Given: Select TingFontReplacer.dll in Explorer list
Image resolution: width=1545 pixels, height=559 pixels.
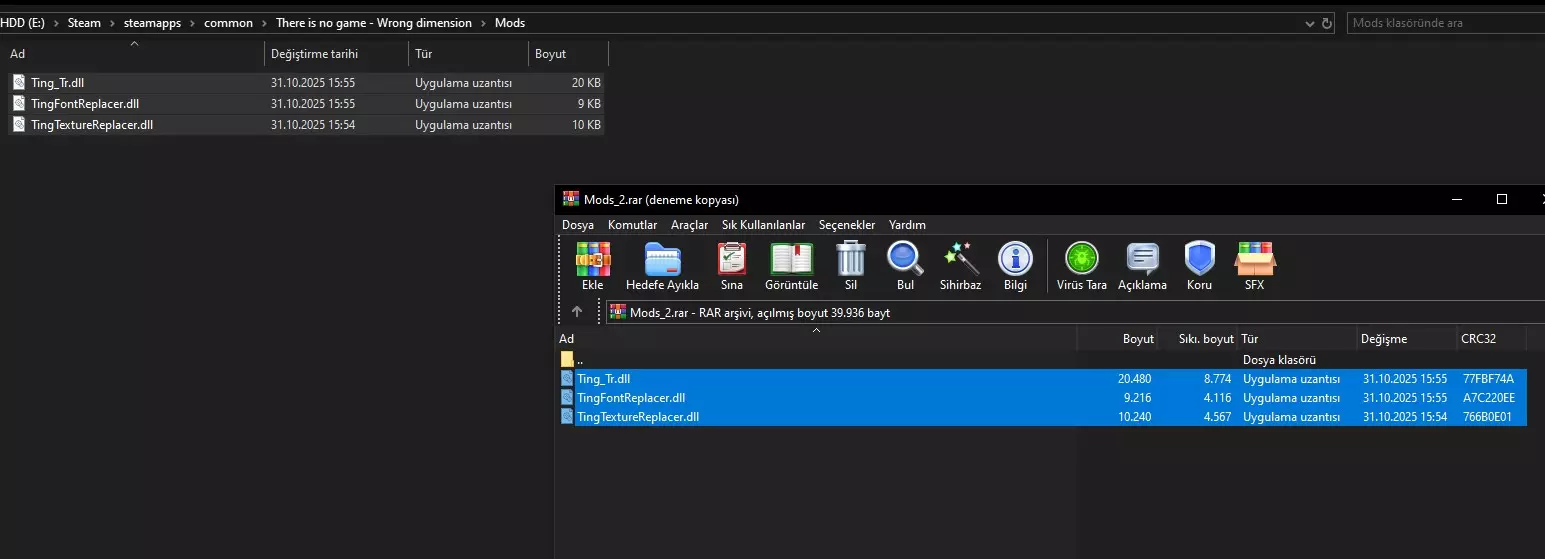Looking at the screenshot, I should tap(85, 104).
